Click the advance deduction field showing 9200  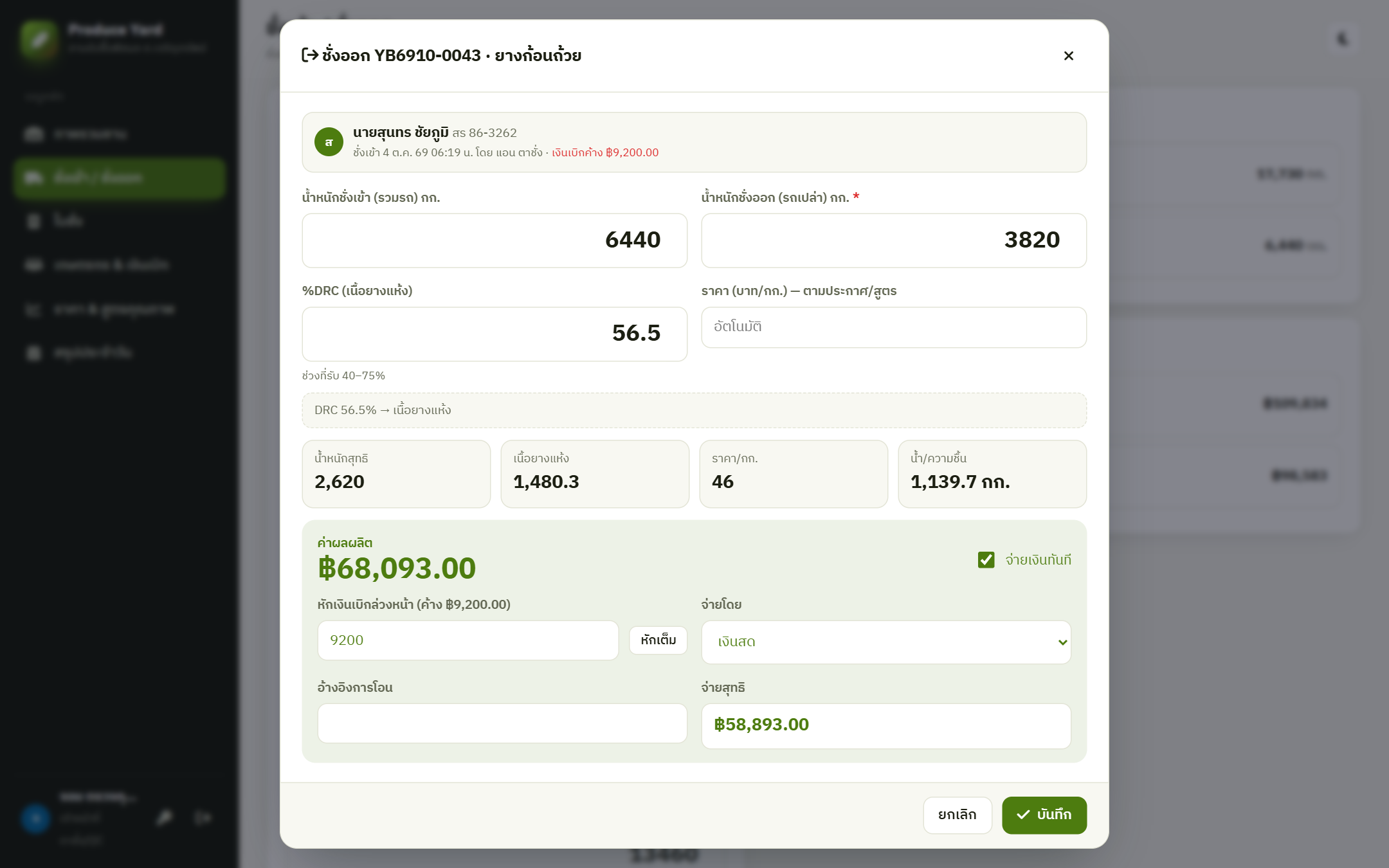point(468,640)
